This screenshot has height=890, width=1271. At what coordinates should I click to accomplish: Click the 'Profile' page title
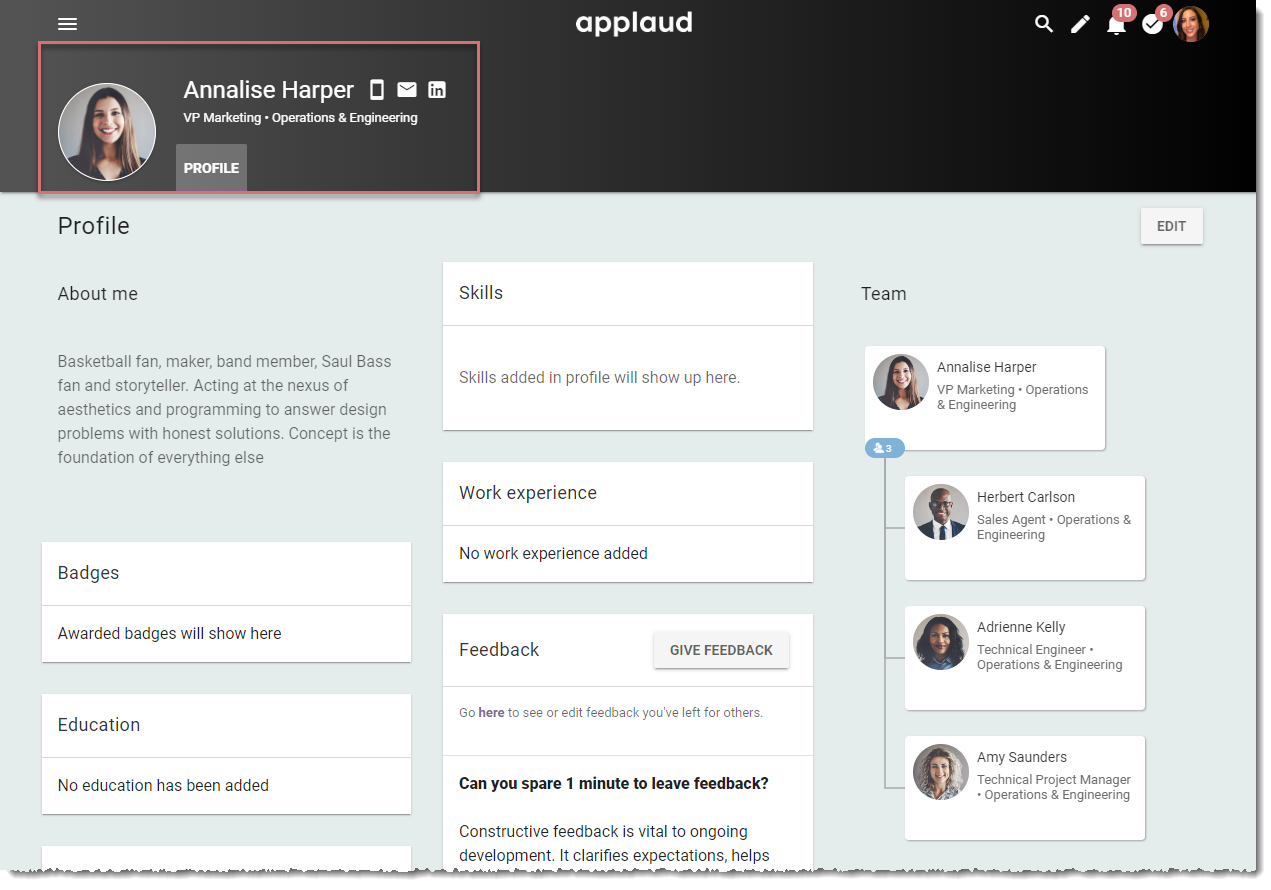(94, 226)
